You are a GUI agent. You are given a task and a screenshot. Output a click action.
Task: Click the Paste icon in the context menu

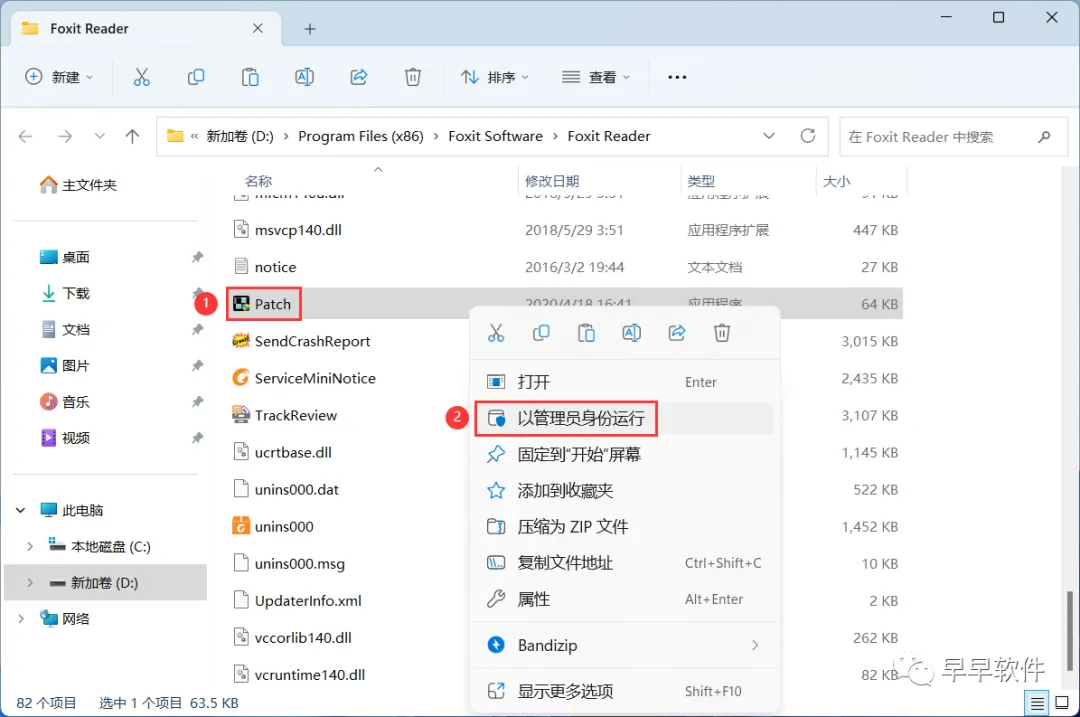[x=586, y=333]
